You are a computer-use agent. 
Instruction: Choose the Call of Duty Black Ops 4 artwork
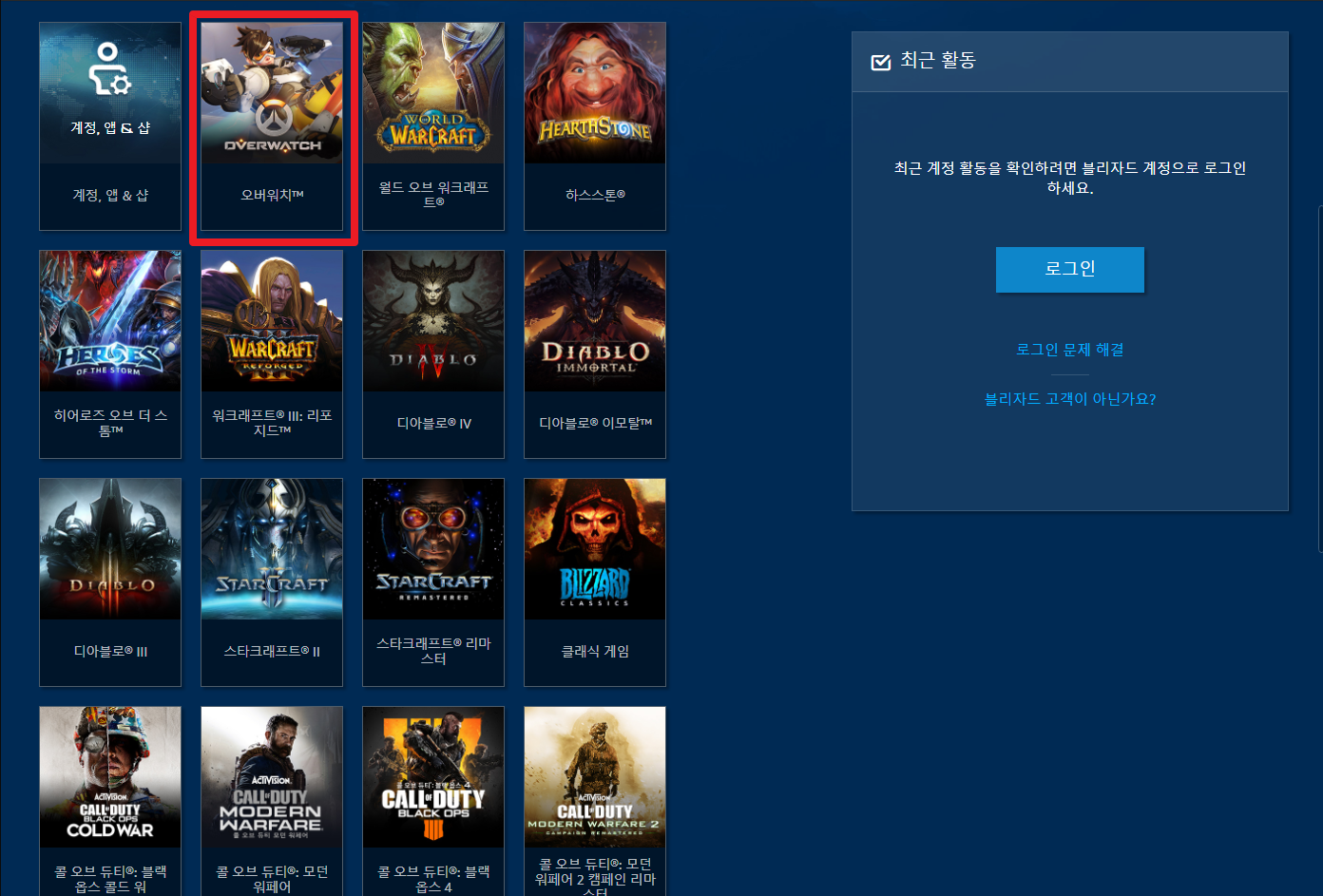[x=433, y=777]
